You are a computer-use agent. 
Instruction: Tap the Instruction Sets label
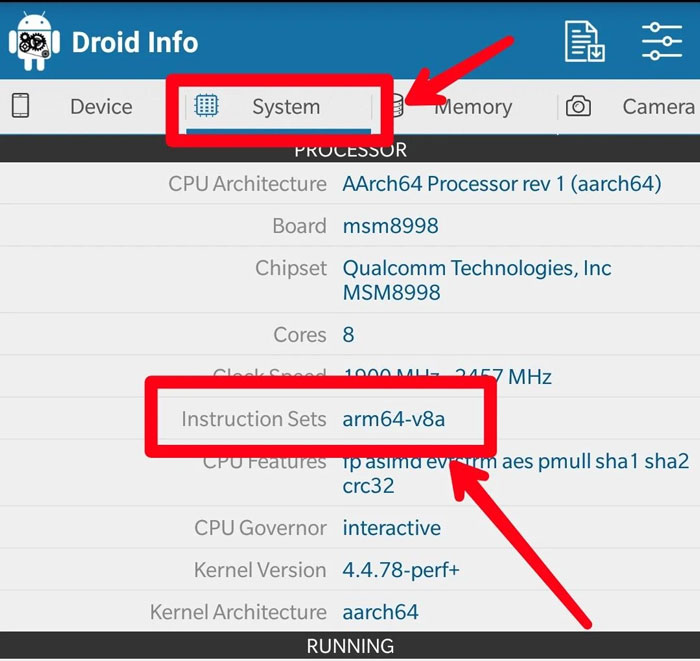(x=254, y=419)
